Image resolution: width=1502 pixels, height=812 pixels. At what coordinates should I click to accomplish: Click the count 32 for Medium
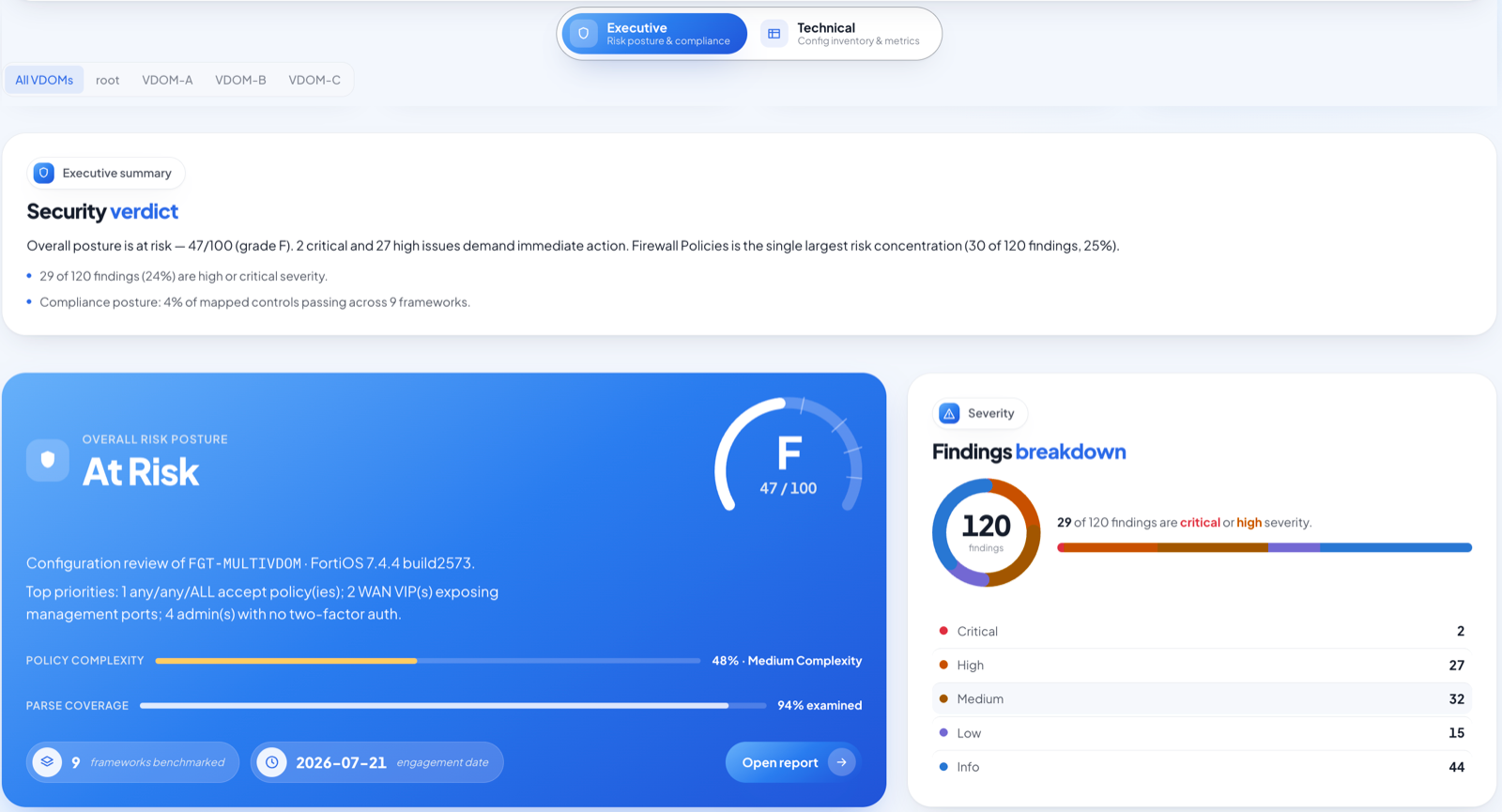point(1456,698)
